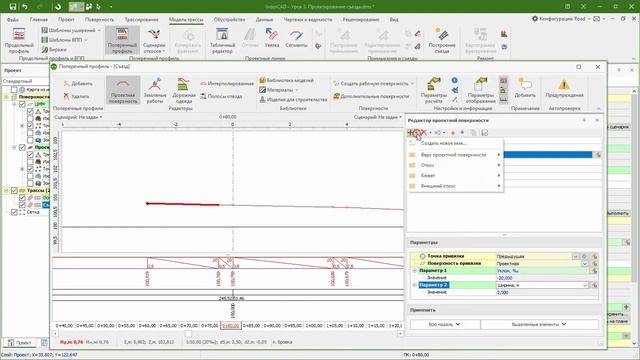Open the Продольный профиль tool in the ribbon
Image resolution: width=640 pixels, height=360 pixels.
click(x=19, y=41)
